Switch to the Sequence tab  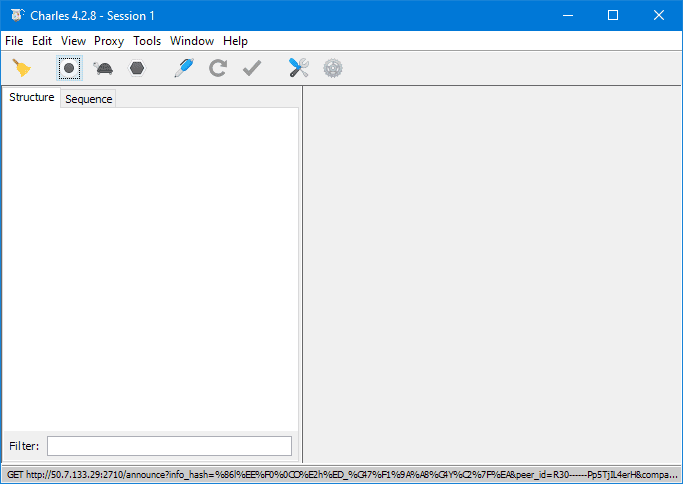tap(88, 99)
